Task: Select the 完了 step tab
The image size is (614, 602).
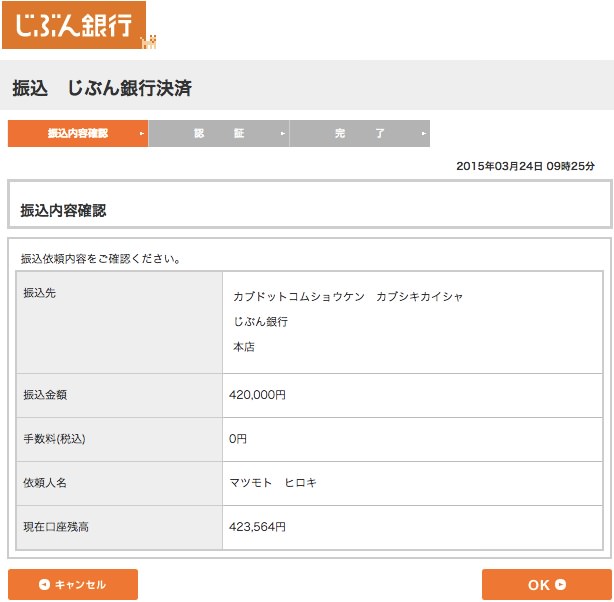Action: (360, 134)
